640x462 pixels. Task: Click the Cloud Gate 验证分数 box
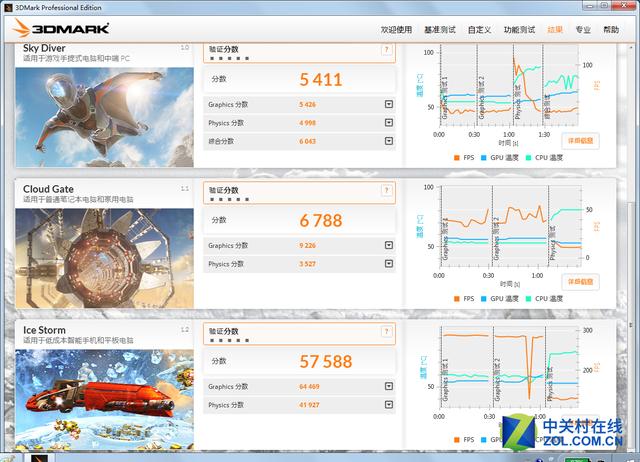[299, 193]
